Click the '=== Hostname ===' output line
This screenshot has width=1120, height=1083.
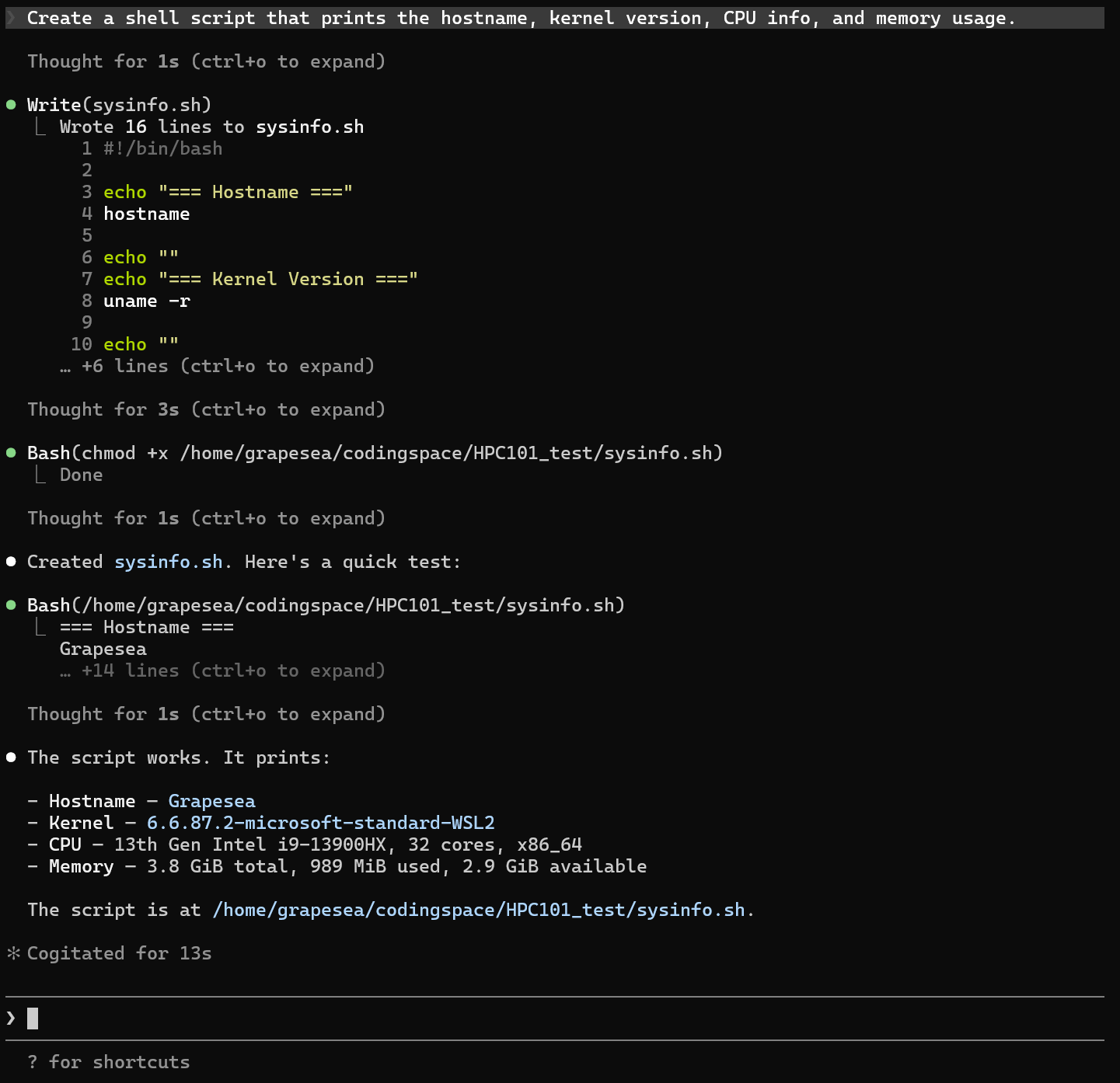(147, 627)
